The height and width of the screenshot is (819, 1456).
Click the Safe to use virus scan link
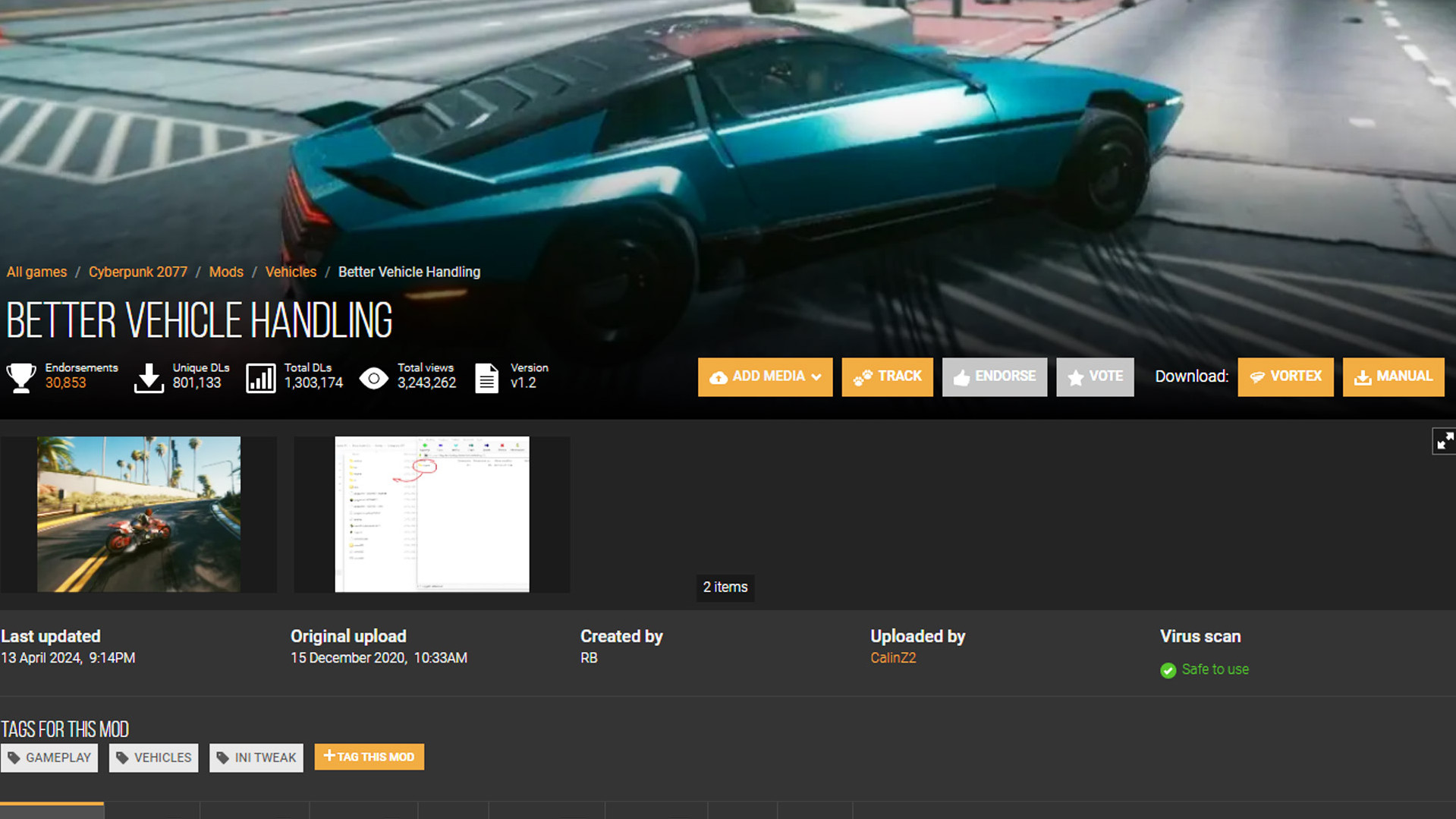coord(1215,669)
